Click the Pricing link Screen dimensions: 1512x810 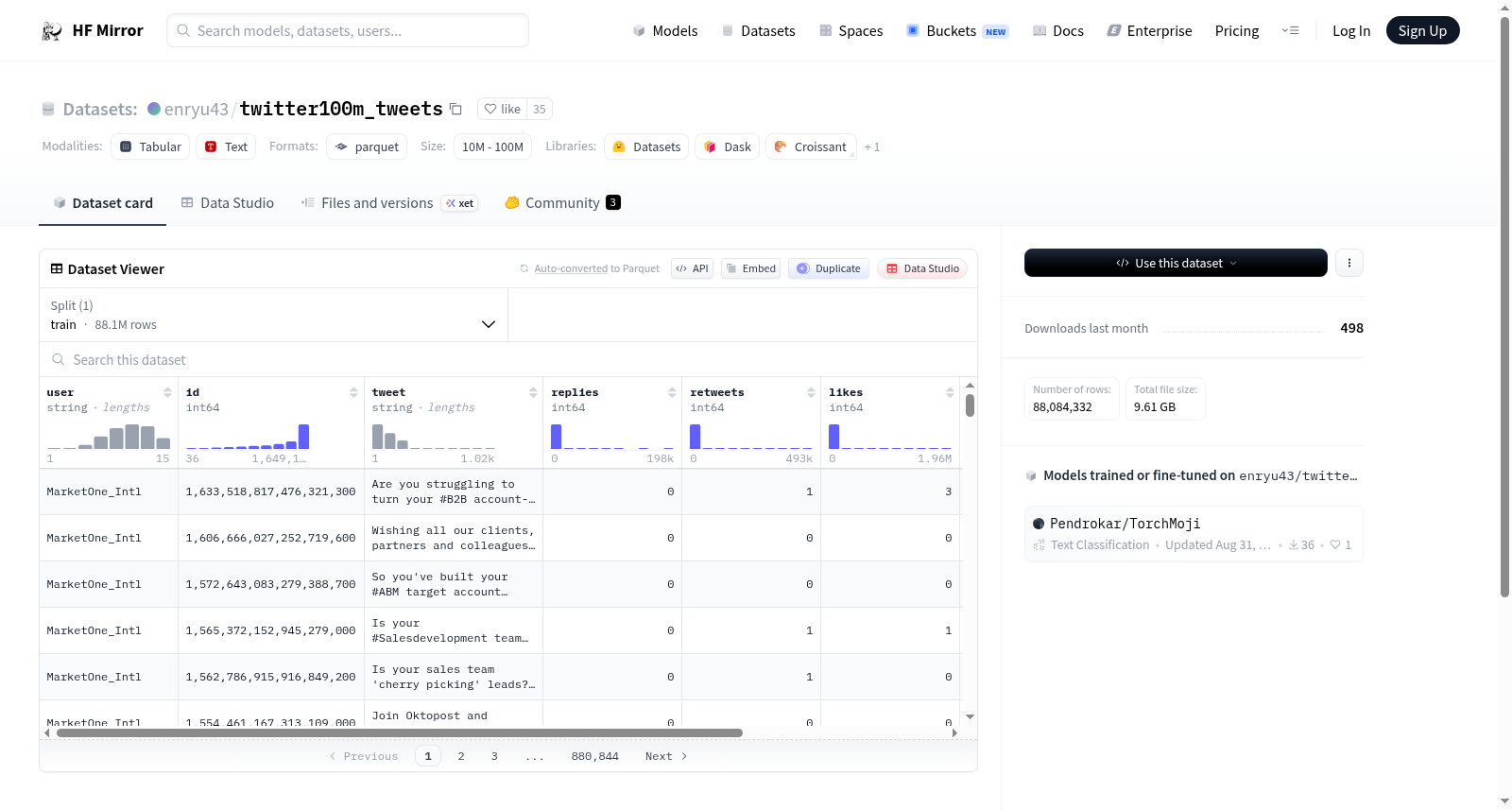pos(1237,30)
